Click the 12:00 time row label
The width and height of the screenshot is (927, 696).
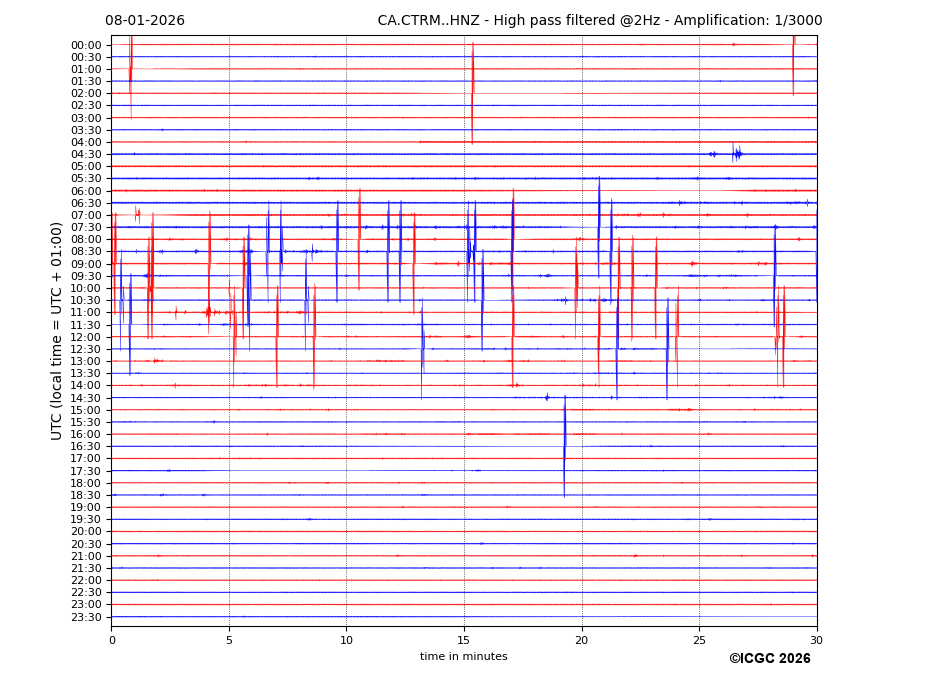(x=85, y=337)
